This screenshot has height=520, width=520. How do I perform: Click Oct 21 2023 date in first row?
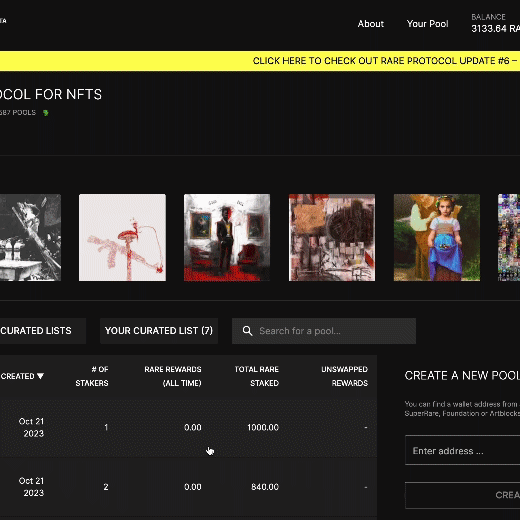point(31,427)
